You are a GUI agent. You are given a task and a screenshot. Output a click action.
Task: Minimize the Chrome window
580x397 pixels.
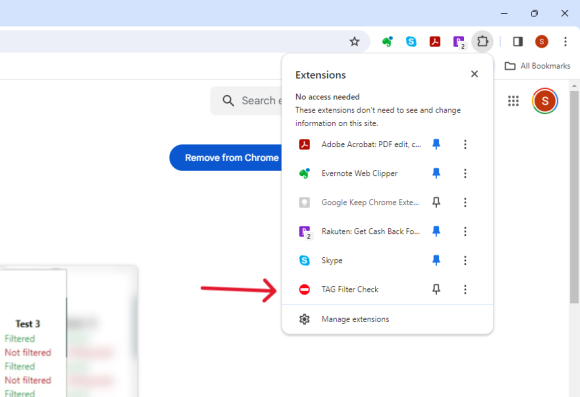[x=504, y=13]
